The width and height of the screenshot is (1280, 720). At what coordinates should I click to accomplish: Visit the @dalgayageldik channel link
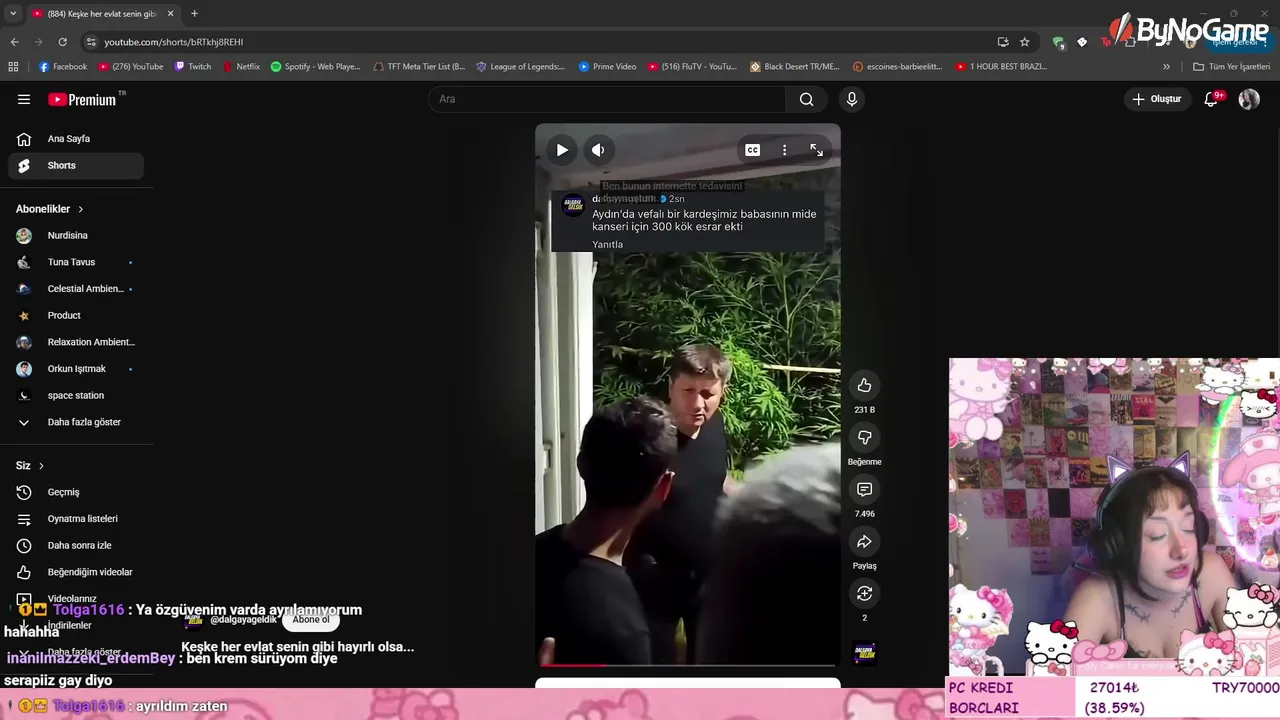click(x=243, y=620)
